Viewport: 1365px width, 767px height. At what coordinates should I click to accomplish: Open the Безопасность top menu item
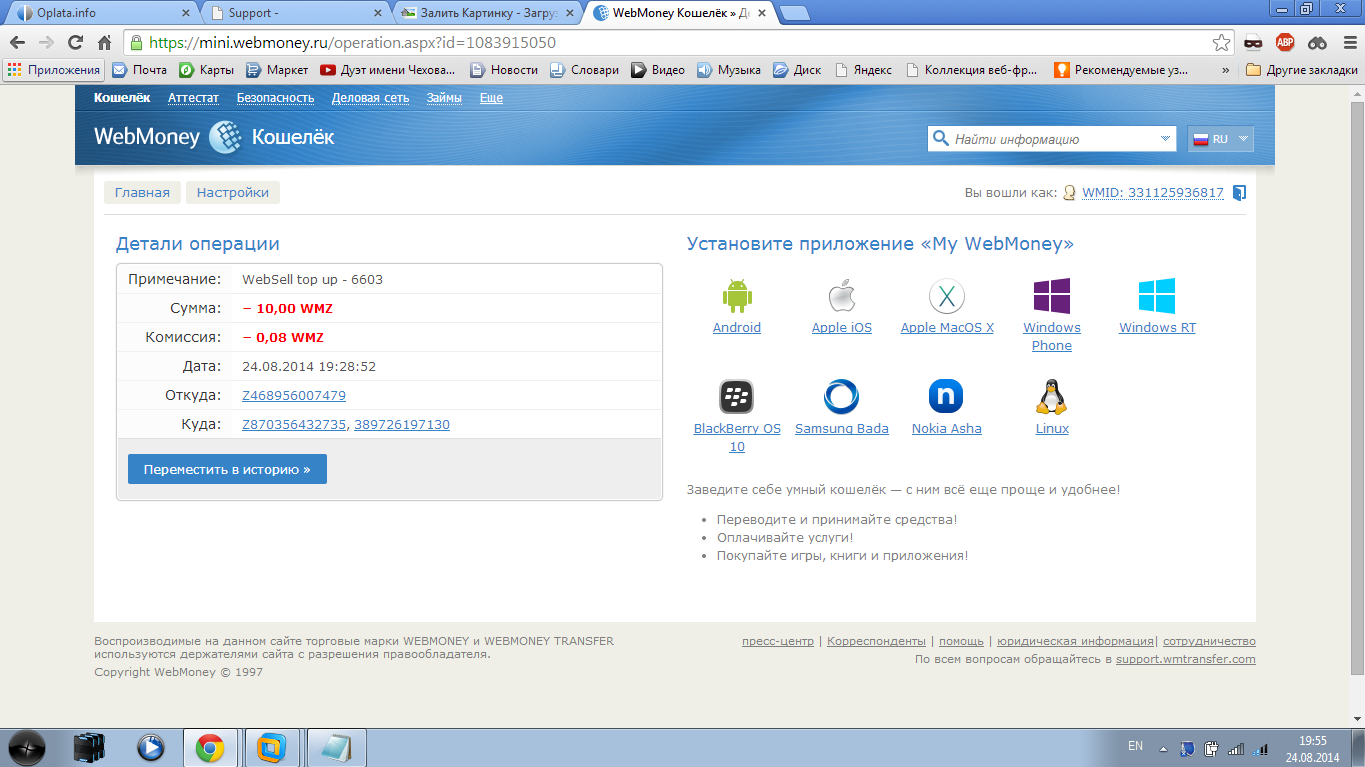(x=275, y=98)
